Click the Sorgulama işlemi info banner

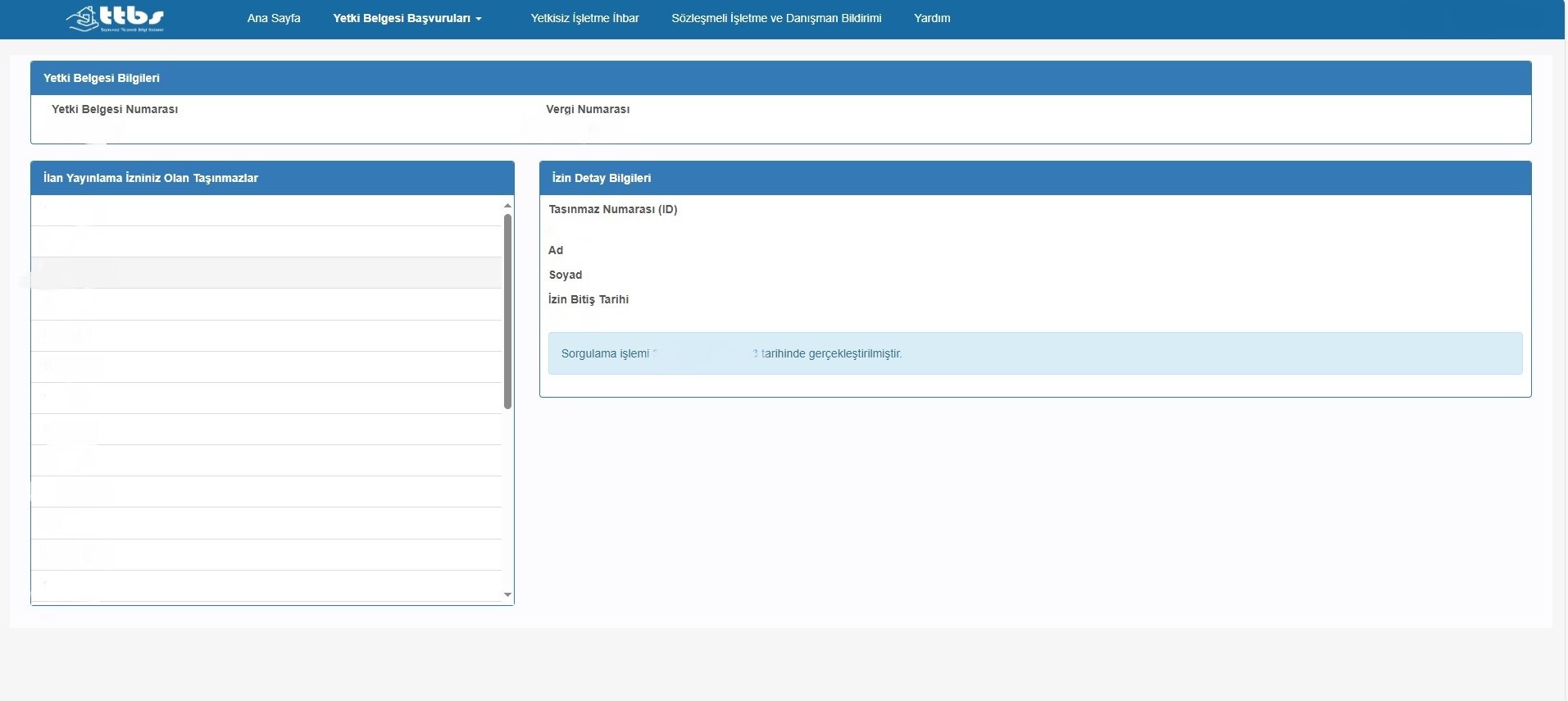pyautogui.click(x=1035, y=353)
